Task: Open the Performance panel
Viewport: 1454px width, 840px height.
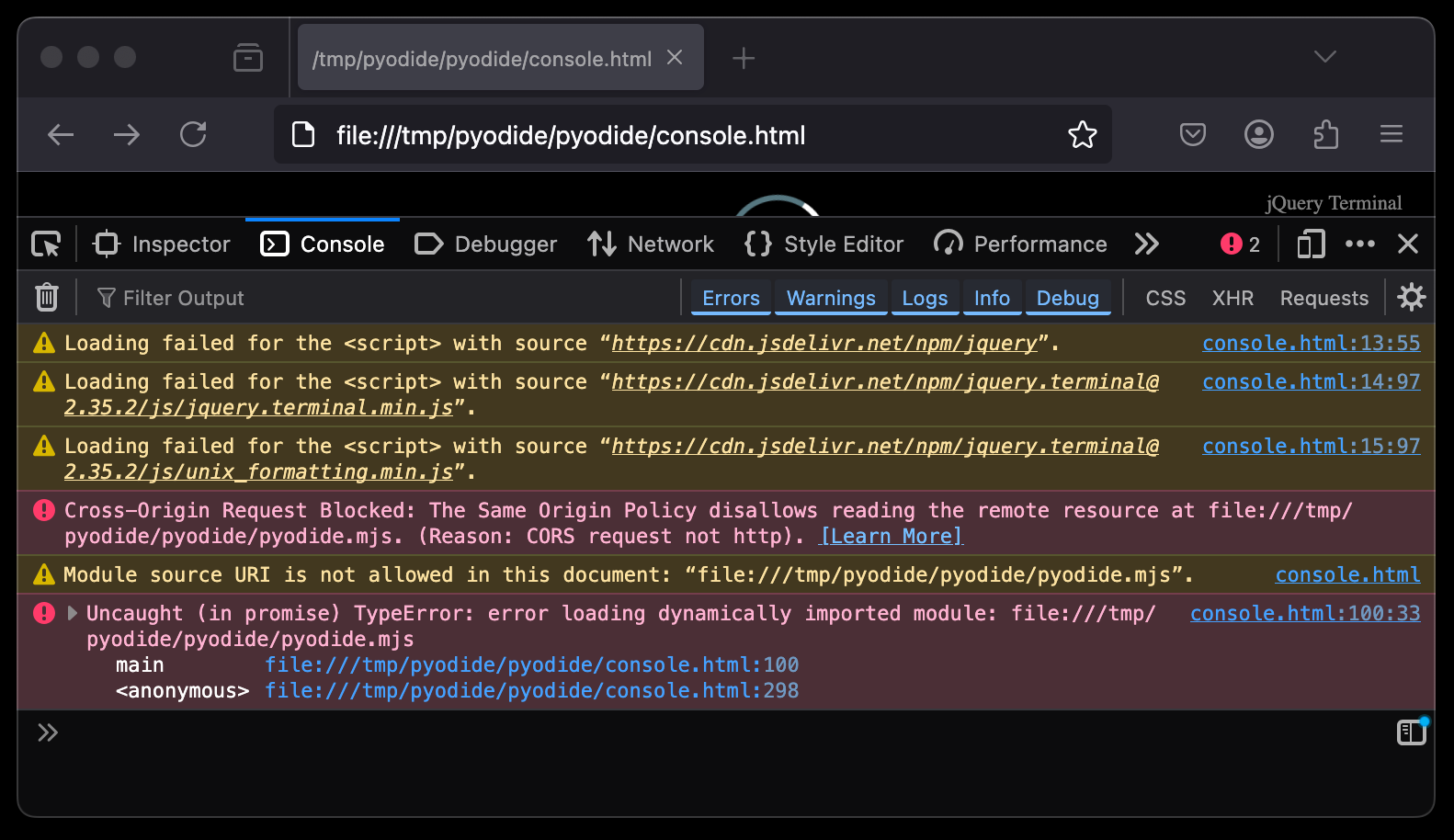Action: point(1020,244)
